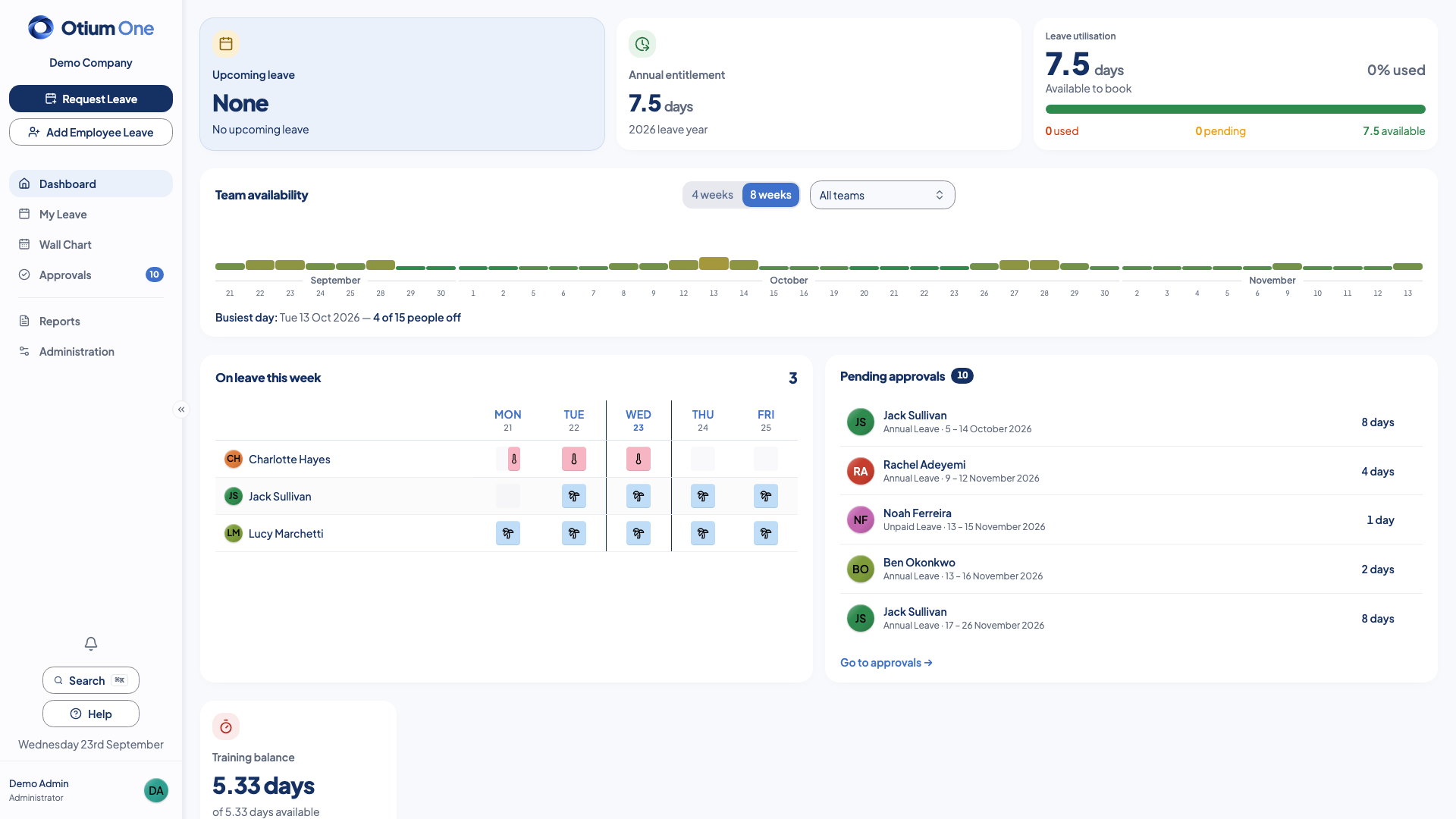Click Lucy Marchetti's leave icon on Monday
Screen dimensions: 1456x819
[x=508, y=533]
